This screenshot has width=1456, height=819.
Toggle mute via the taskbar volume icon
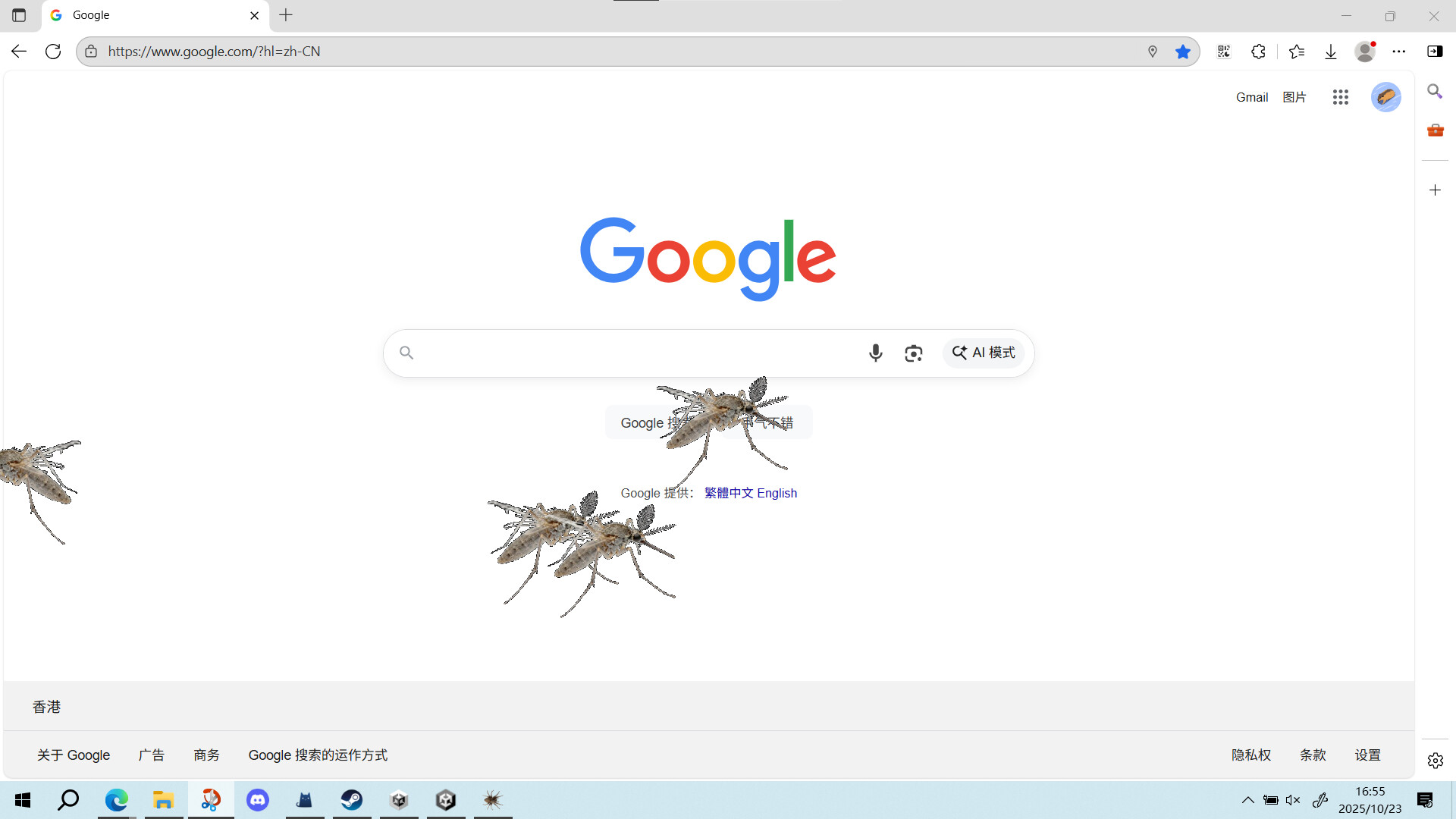point(1292,800)
